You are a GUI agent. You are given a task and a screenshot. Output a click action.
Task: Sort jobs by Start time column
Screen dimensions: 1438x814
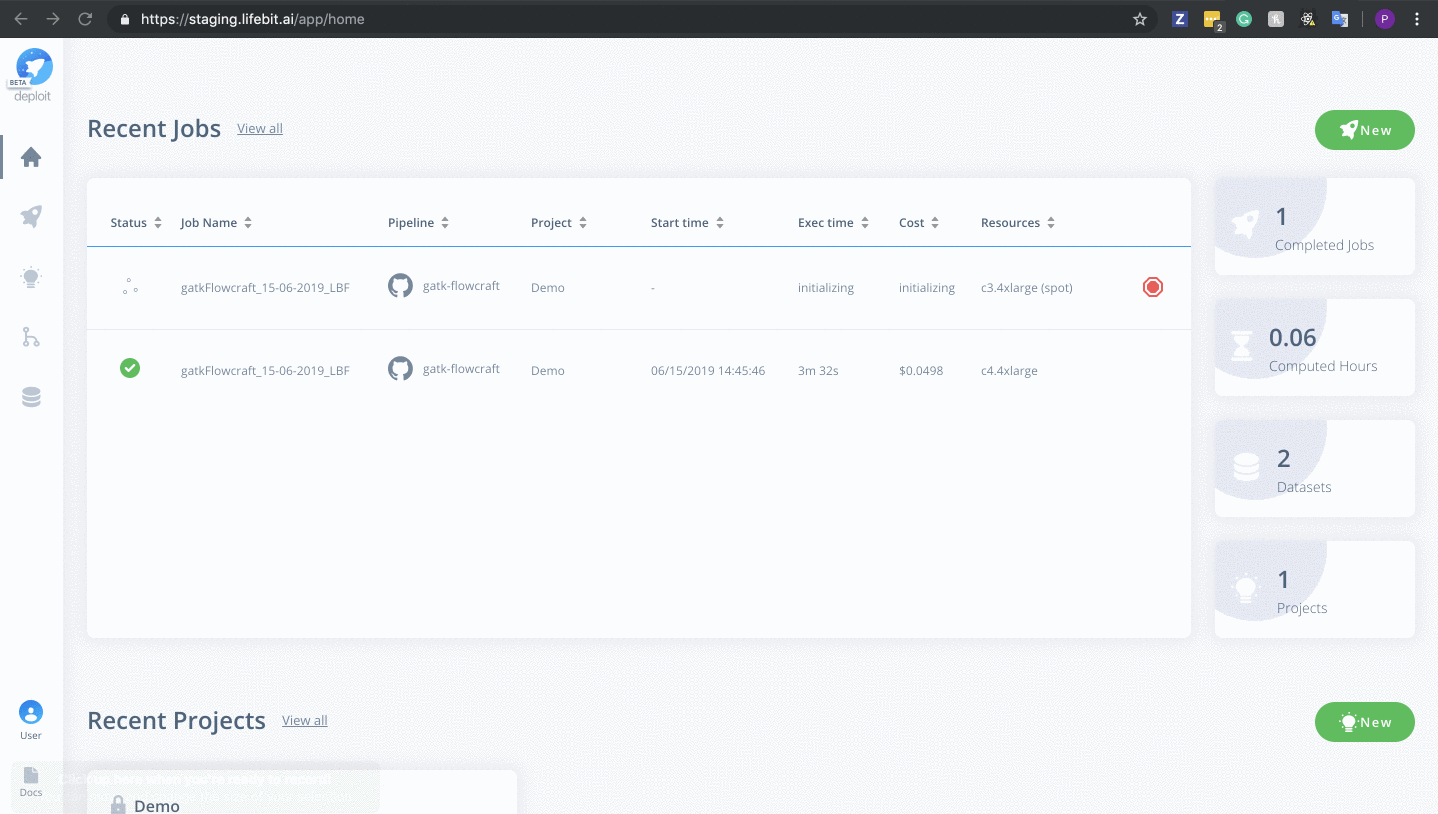(x=687, y=223)
